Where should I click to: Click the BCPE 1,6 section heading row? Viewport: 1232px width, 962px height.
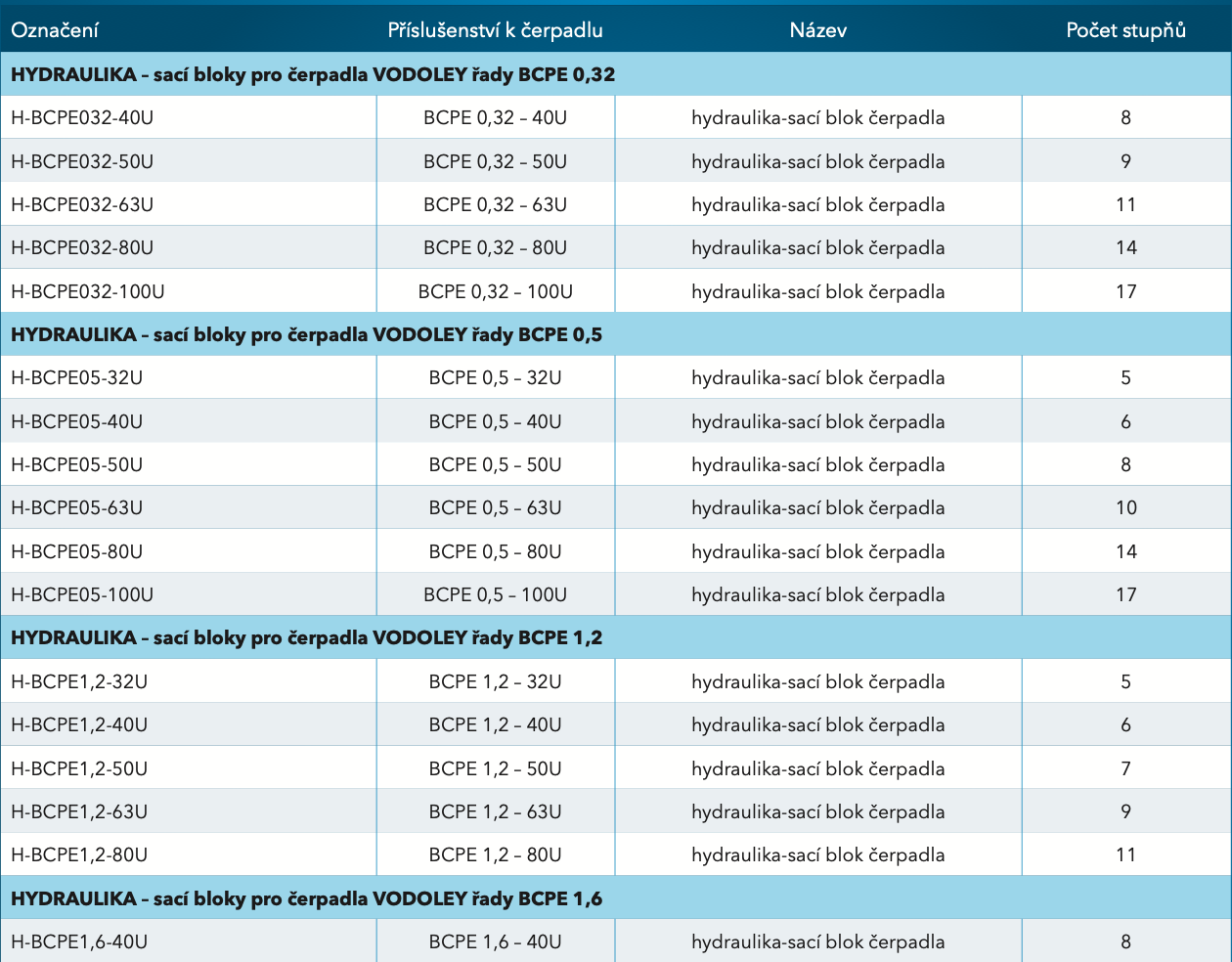[x=616, y=898]
